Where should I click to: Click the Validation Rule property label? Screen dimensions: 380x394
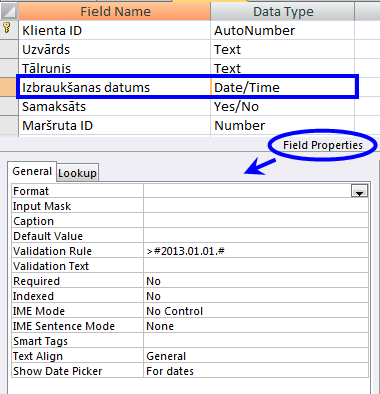pos(52,251)
